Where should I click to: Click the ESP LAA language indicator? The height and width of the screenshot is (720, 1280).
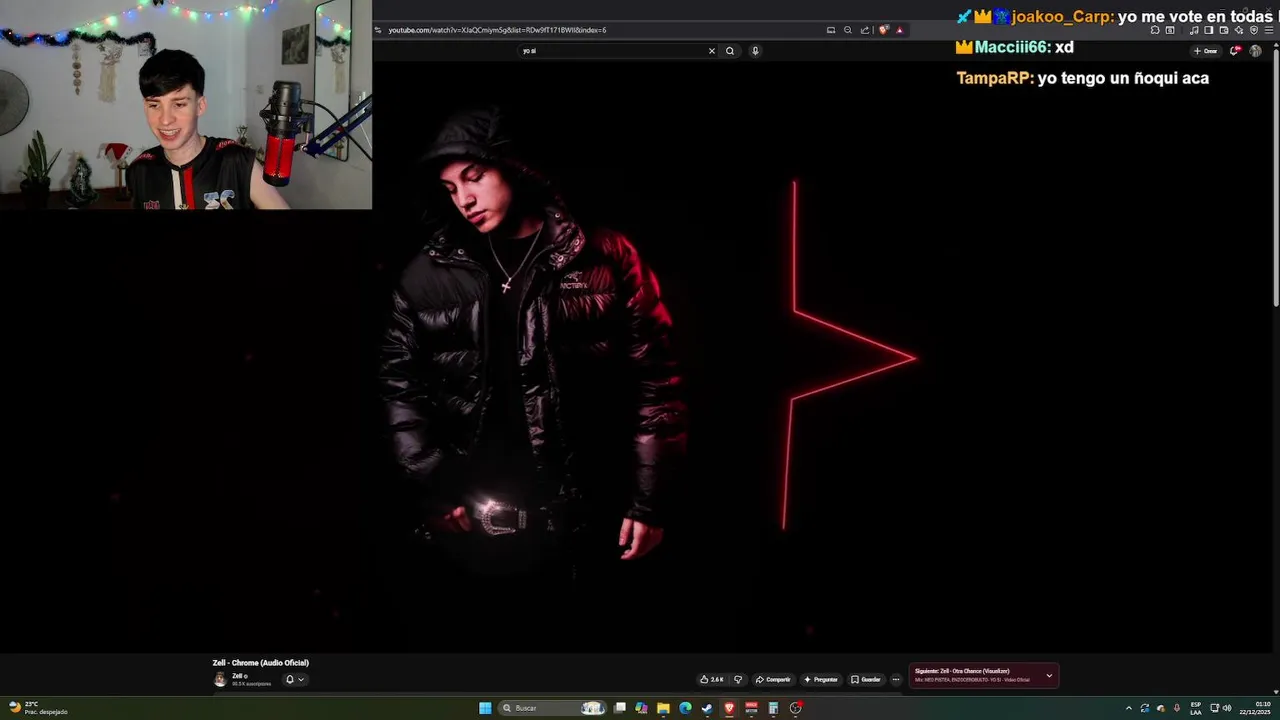1196,708
